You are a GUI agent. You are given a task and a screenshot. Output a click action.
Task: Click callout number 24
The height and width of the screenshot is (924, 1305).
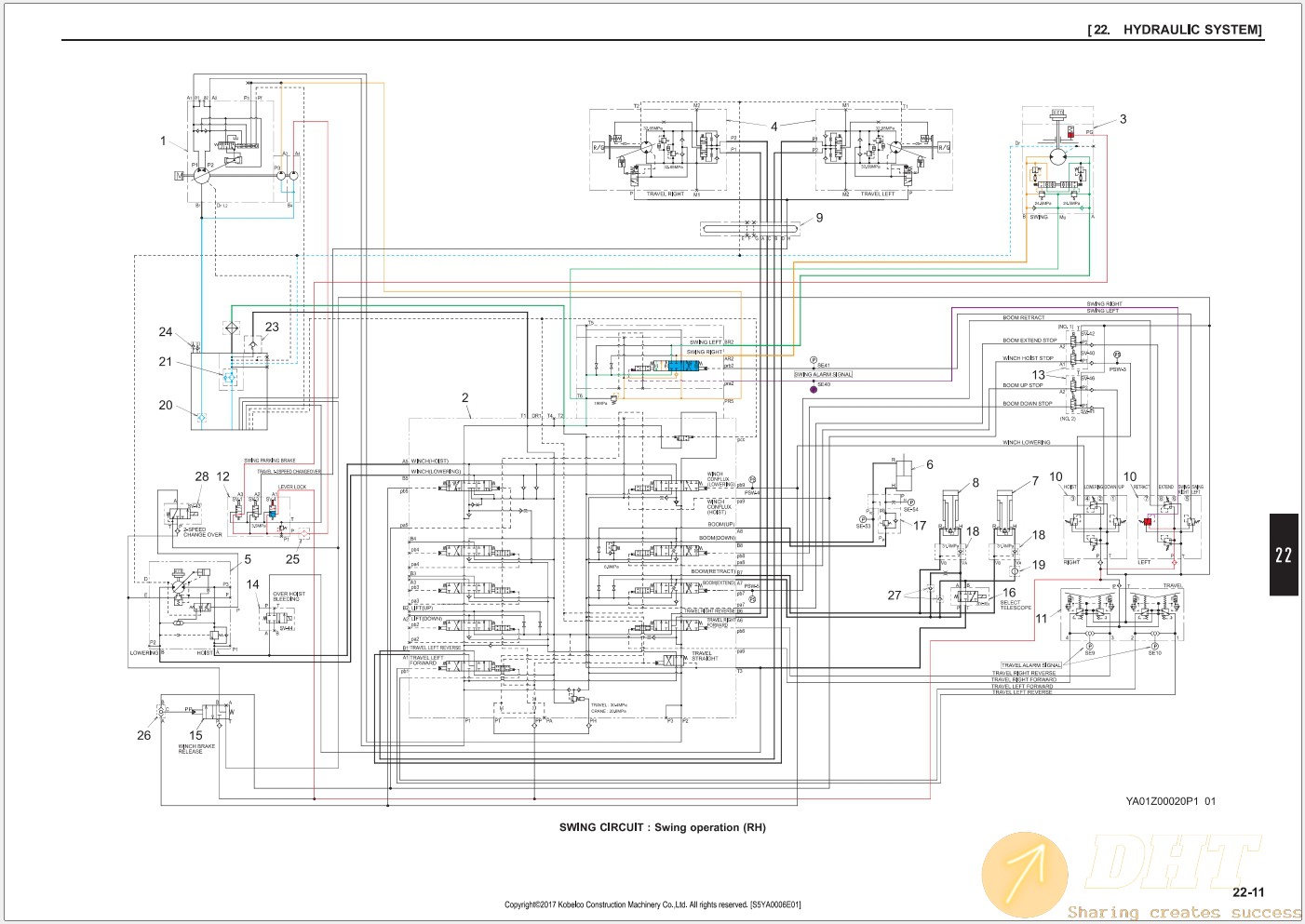pyautogui.click(x=166, y=332)
